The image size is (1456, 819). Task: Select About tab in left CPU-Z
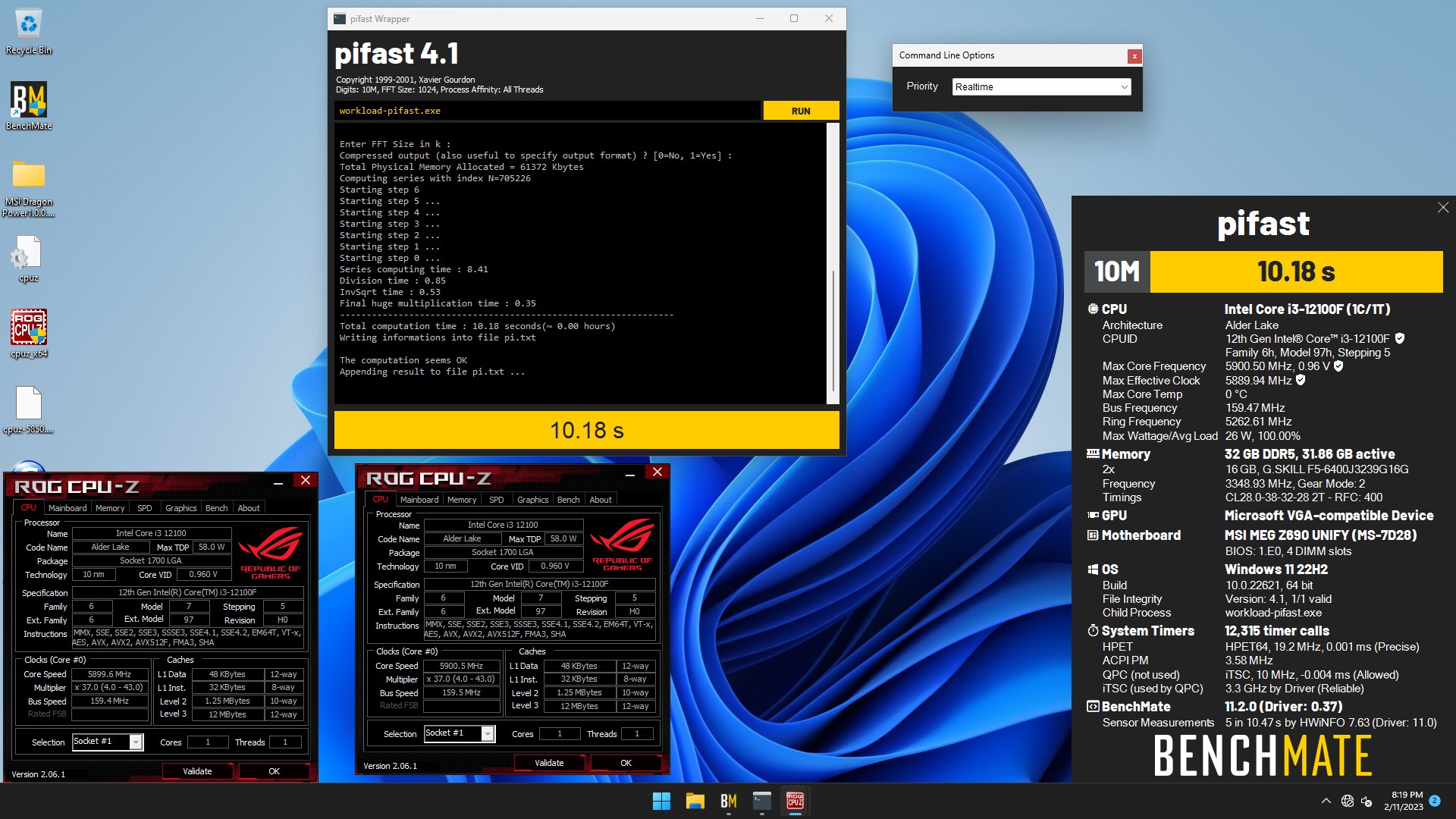[x=249, y=508]
